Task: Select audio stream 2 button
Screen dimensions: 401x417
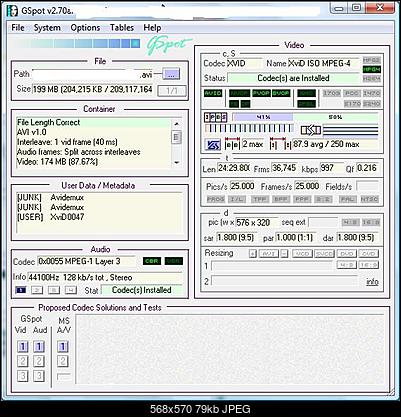Action: (x=37, y=290)
